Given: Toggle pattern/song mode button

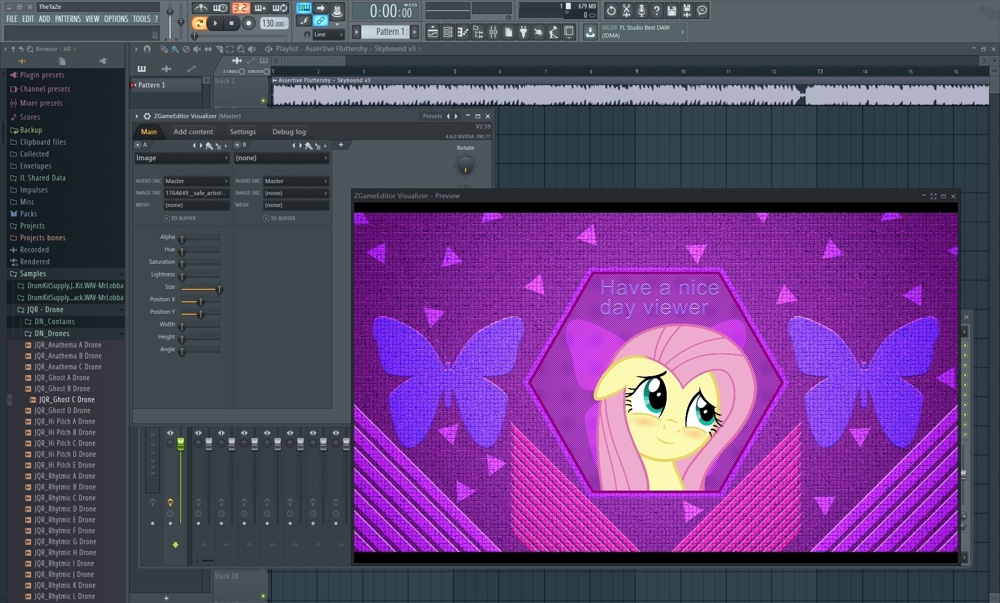Looking at the screenshot, I should [x=200, y=24].
